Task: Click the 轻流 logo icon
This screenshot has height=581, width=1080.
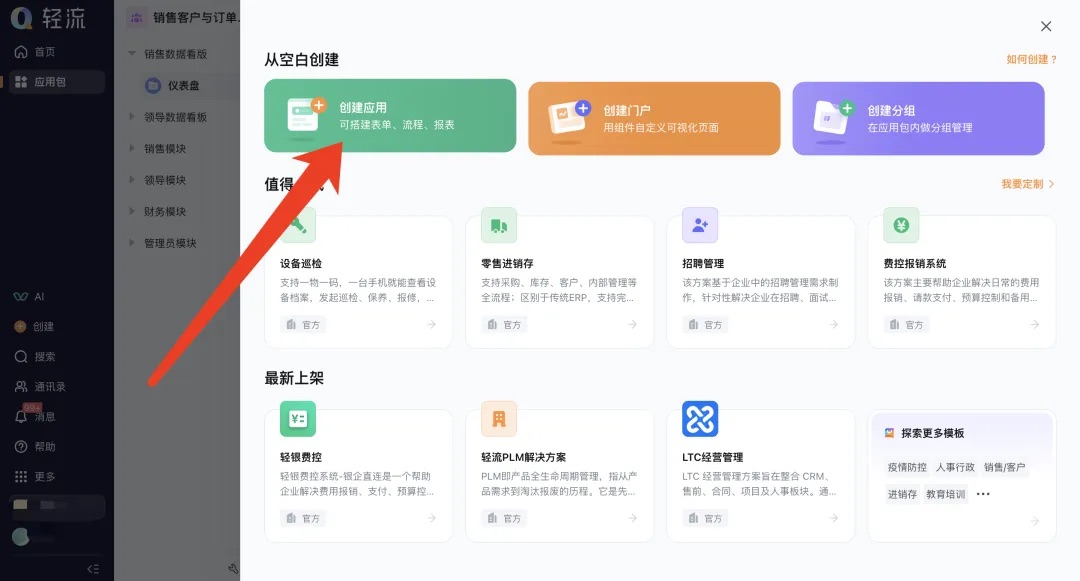Action: [21, 18]
